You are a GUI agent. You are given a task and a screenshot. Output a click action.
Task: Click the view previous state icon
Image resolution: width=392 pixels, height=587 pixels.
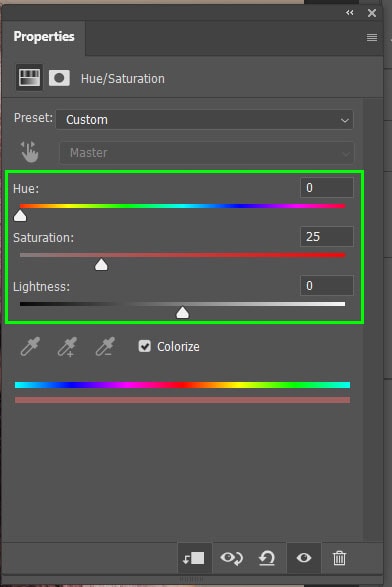coord(231,558)
